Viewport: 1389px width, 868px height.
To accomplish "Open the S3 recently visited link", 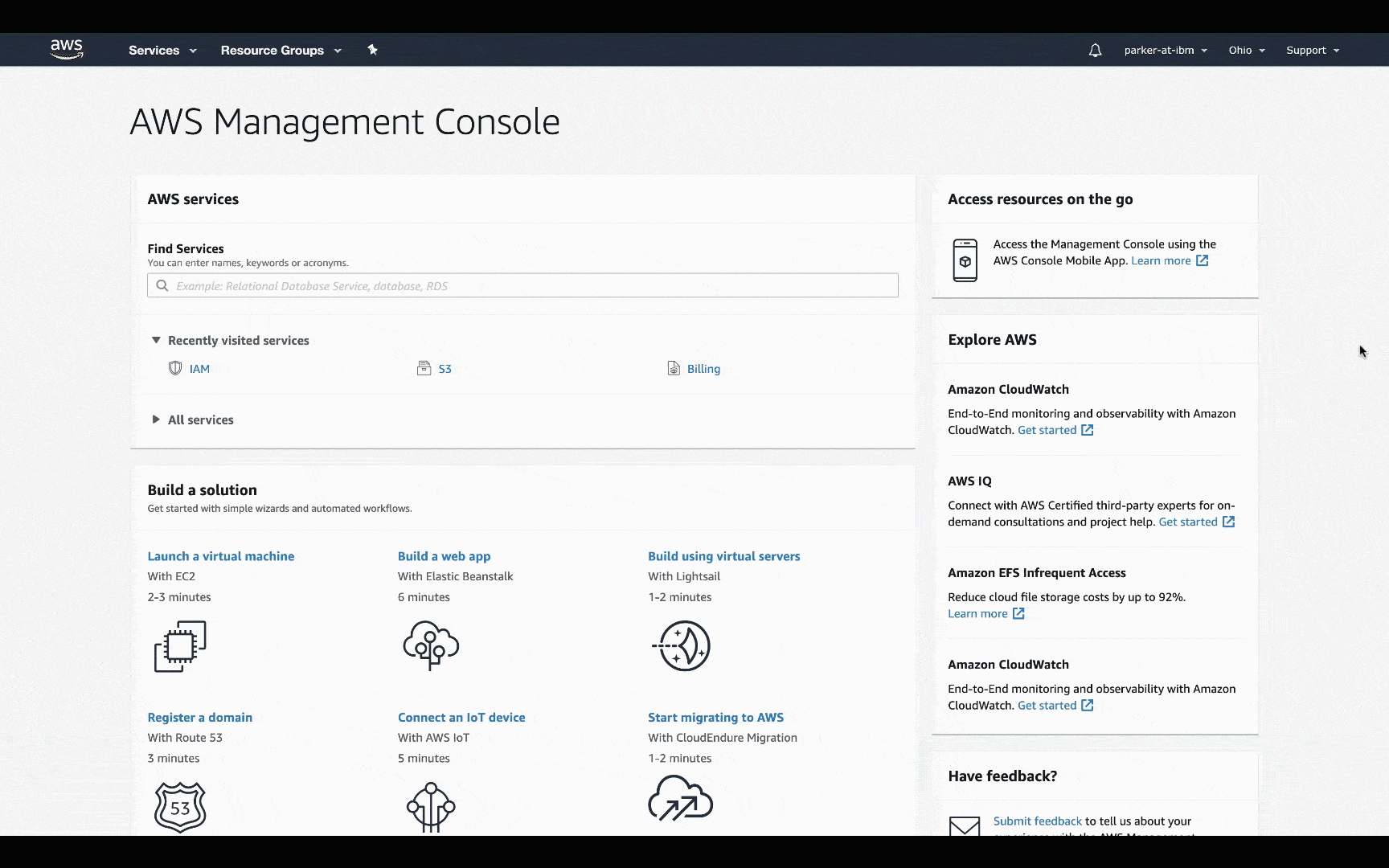I will (445, 369).
